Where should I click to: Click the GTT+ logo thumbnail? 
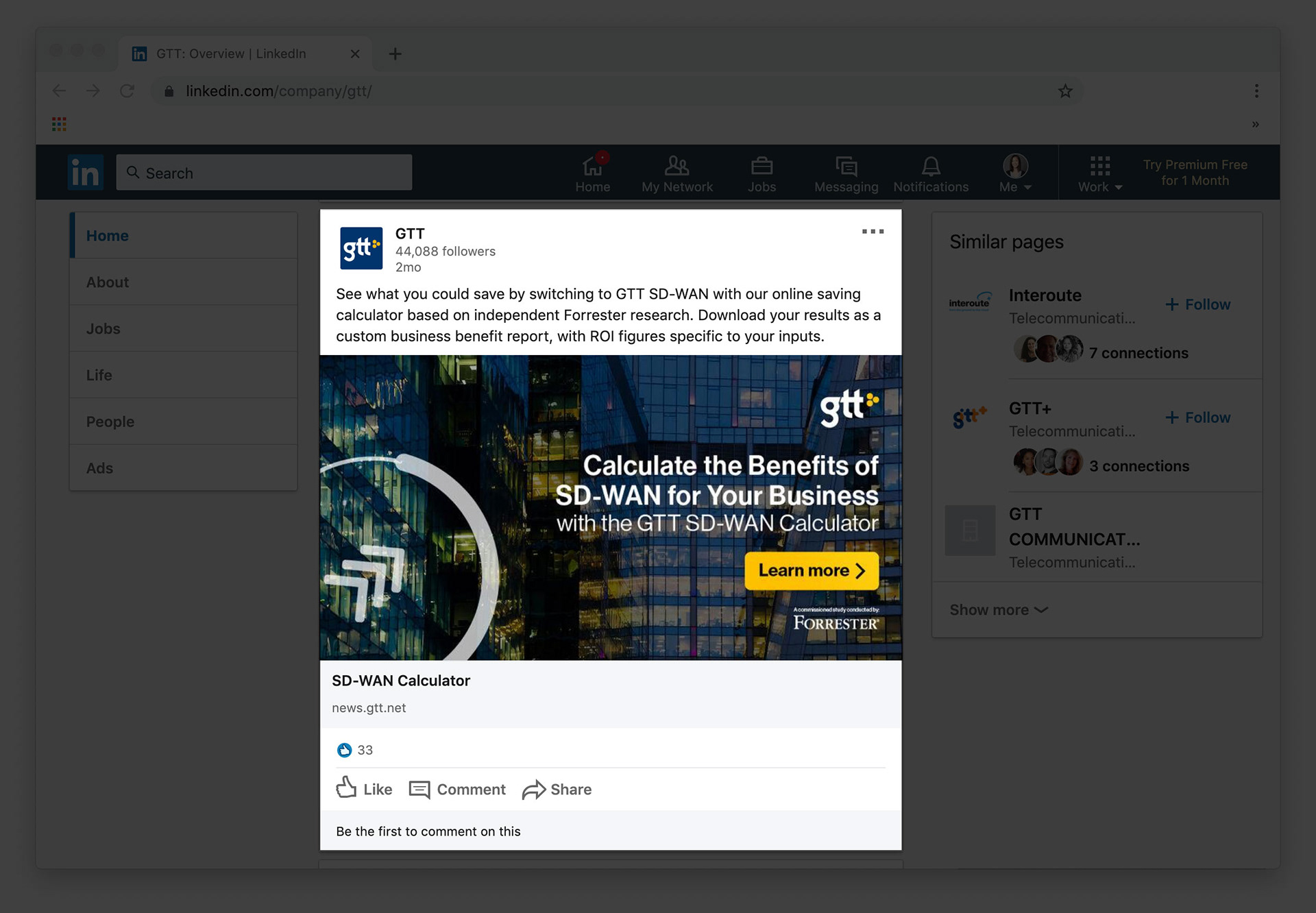coord(970,416)
